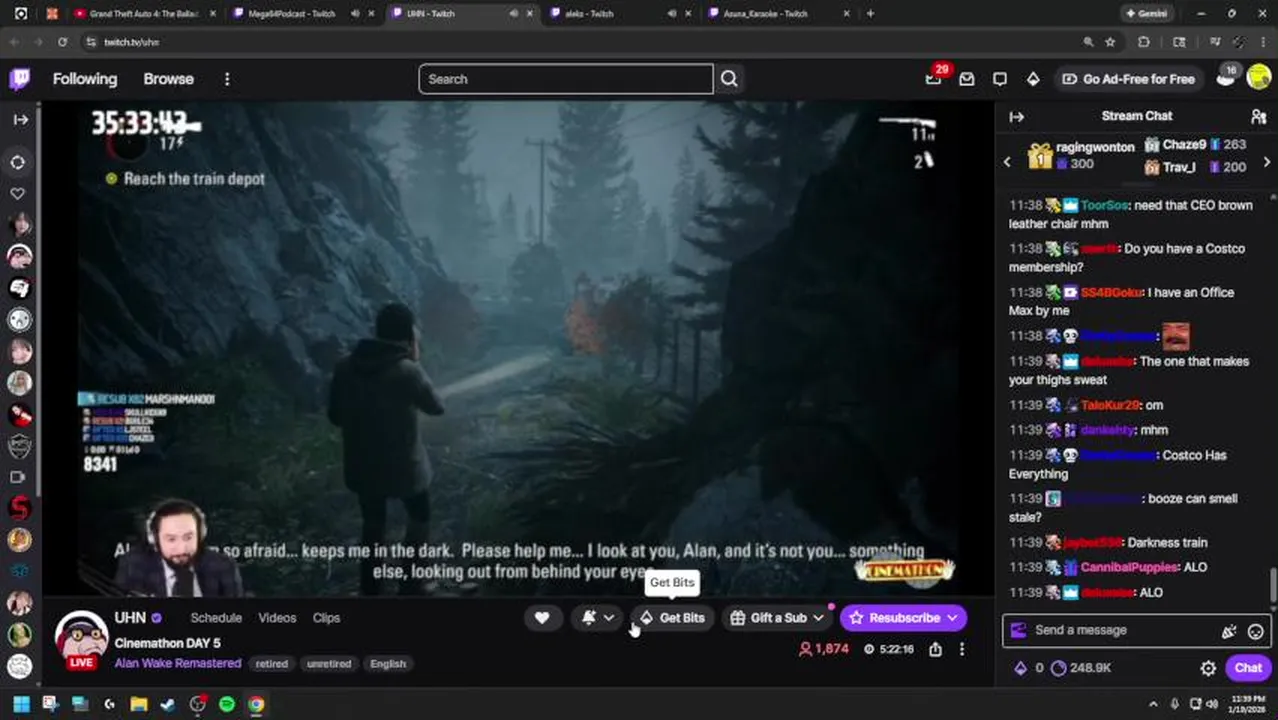The height and width of the screenshot is (720, 1278).
Task: Open the Windows Start menu
Action: [20, 704]
